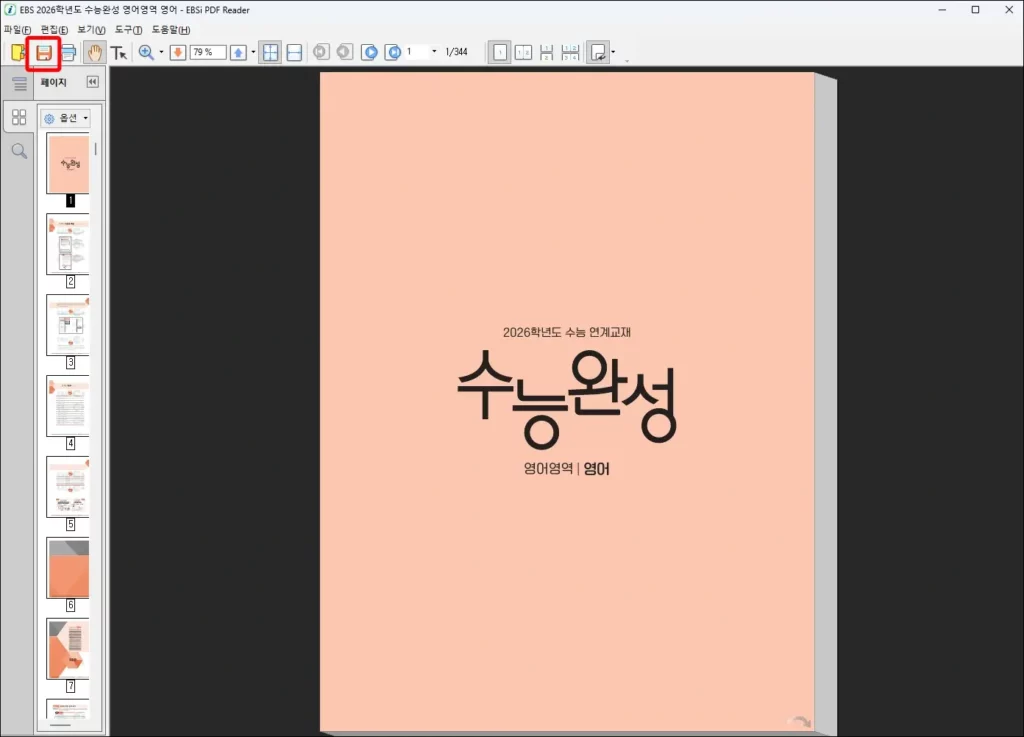Click the EBSi PDF Reader app icon
1024x737 pixels.
10,10
